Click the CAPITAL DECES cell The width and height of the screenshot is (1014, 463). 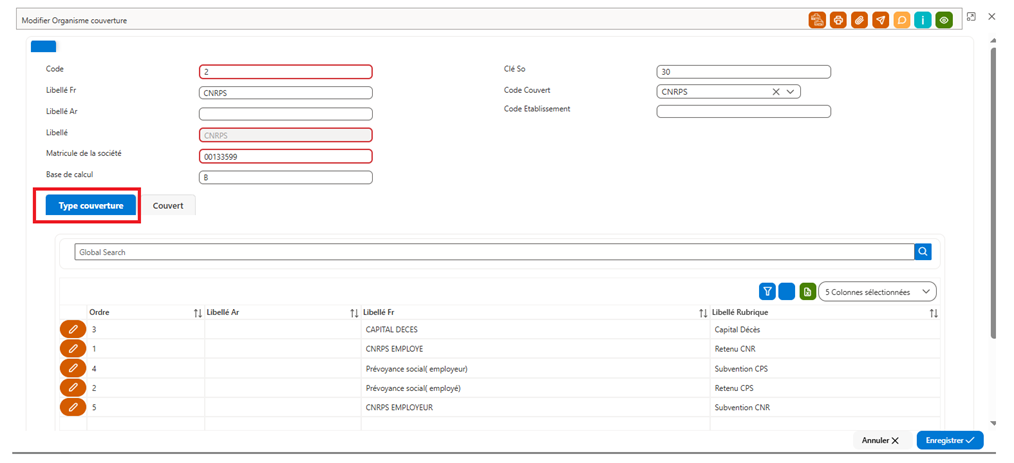coord(535,329)
